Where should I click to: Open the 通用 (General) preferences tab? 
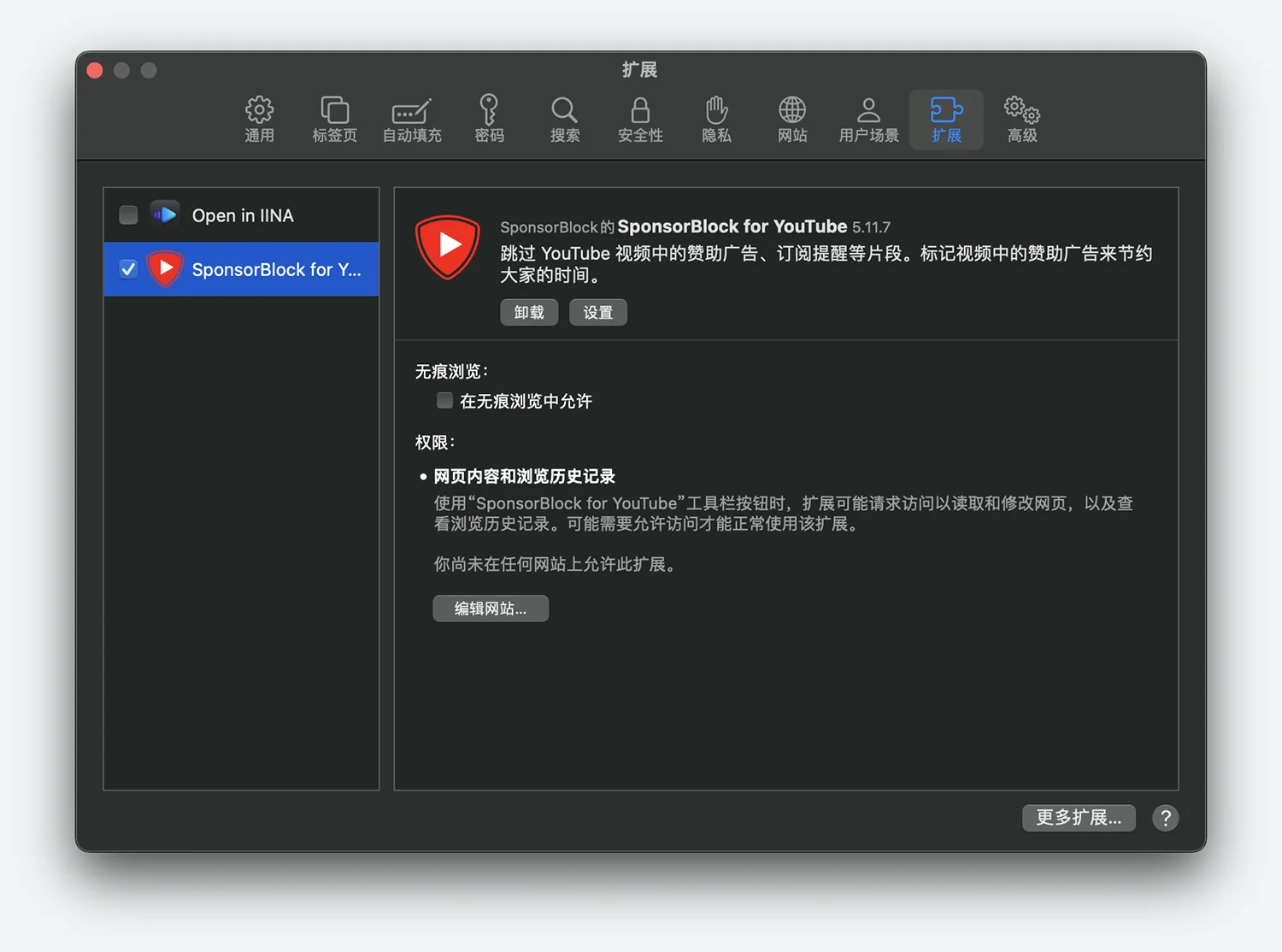click(259, 119)
